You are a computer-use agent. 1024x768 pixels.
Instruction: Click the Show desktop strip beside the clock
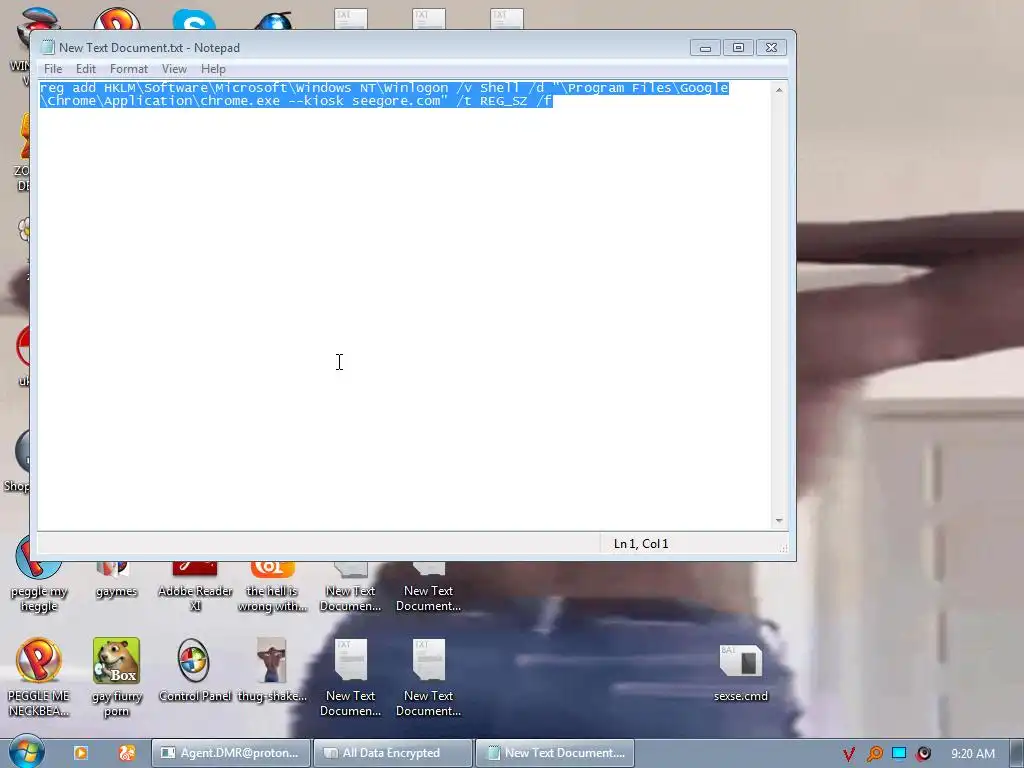[1017, 753]
